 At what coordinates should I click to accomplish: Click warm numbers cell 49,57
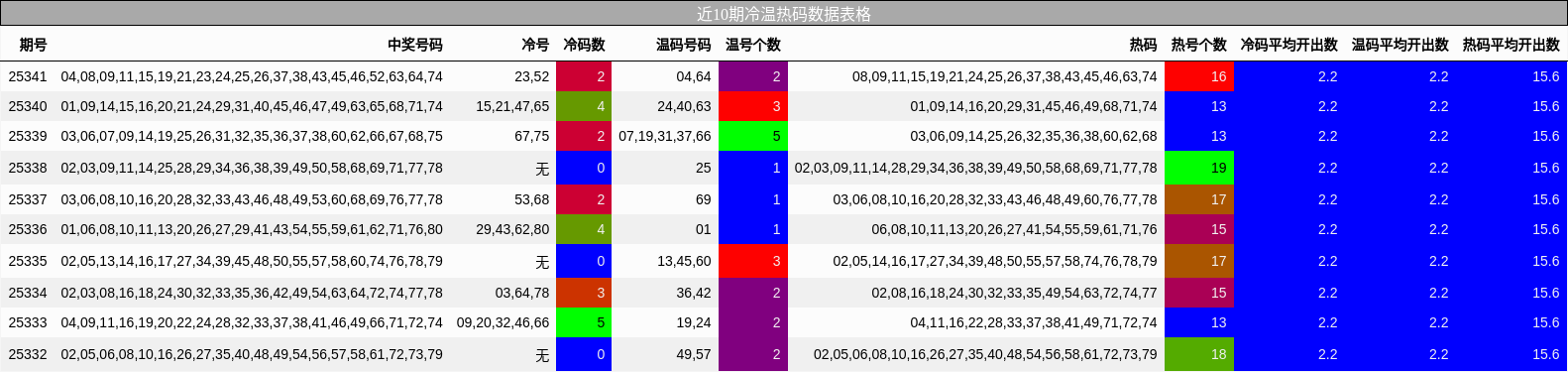click(694, 354)
